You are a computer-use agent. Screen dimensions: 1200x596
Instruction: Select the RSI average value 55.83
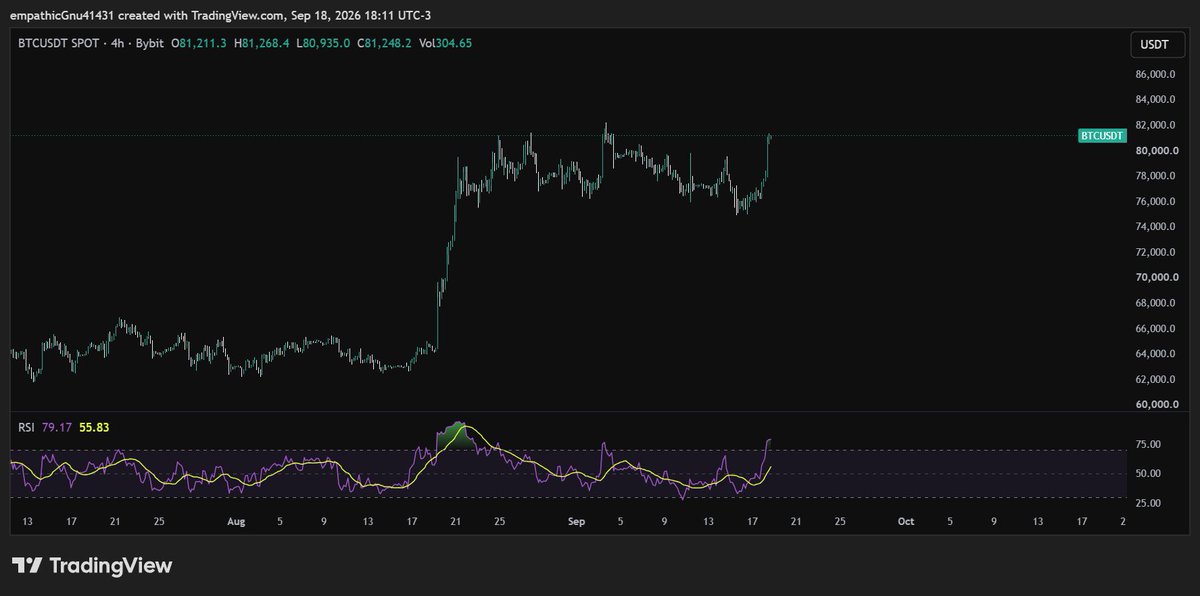tap(94, 427)
